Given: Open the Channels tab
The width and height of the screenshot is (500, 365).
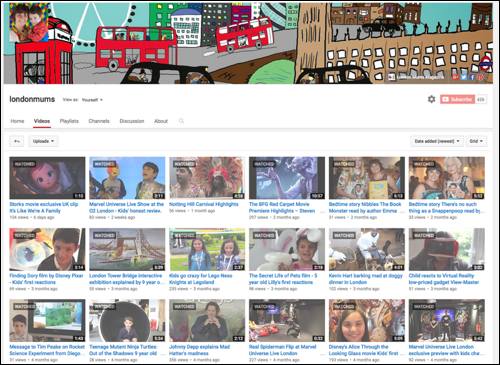Looking at the screenshot, I should [99, 121].
